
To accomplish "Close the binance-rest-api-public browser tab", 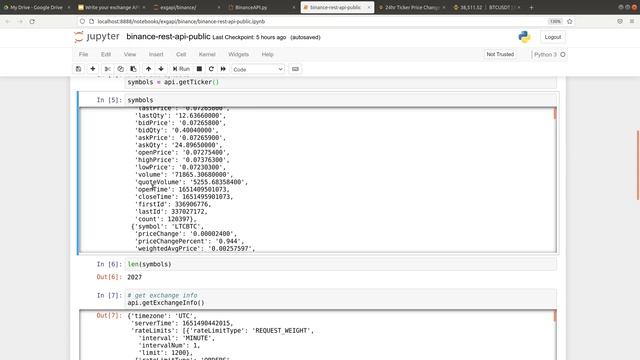I will pos(369,7).
